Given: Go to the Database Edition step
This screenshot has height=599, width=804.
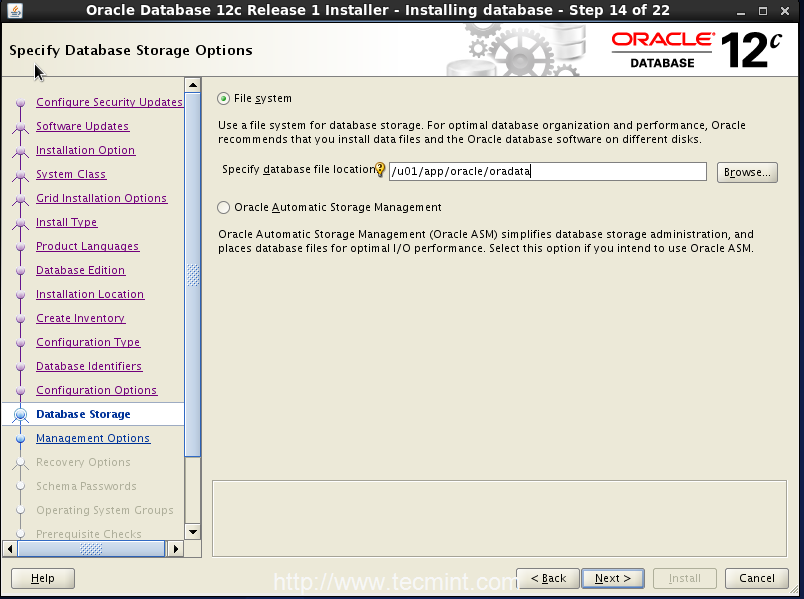Looking at the screenshot, I should pyautogui.click(x=81, y=270).
